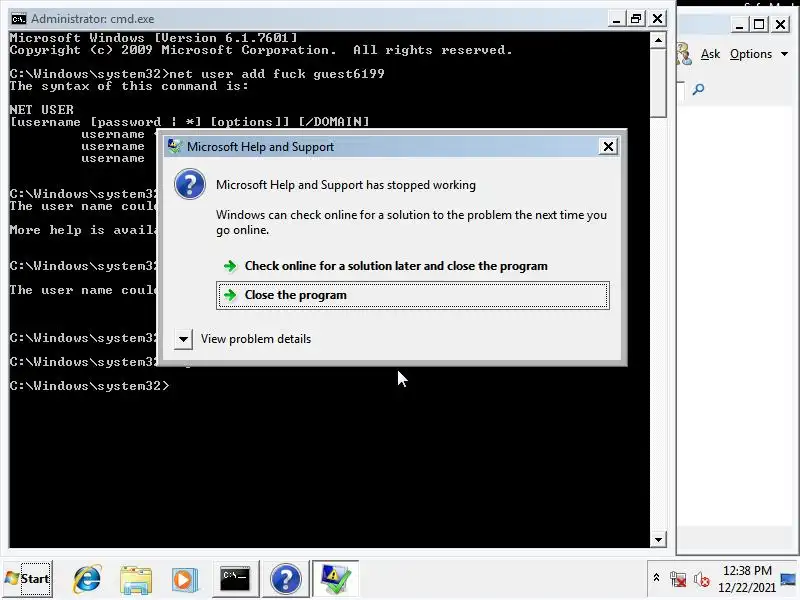The width and height of the screenshot is (800, 600).
Task: Click Ask in Help window toolbar
Action: (x=710, y=54)
